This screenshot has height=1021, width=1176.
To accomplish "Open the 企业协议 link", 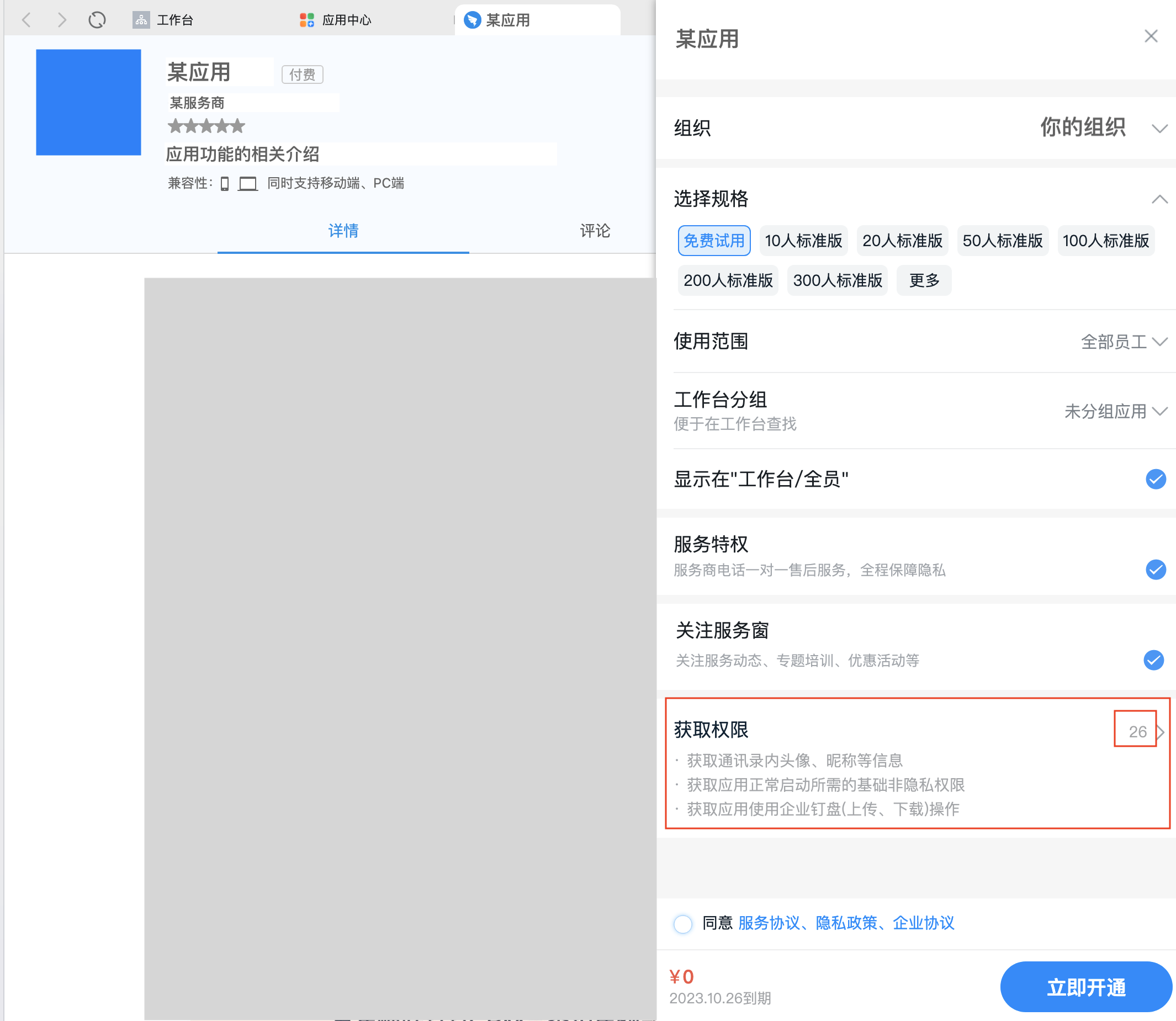I will 924,923.
